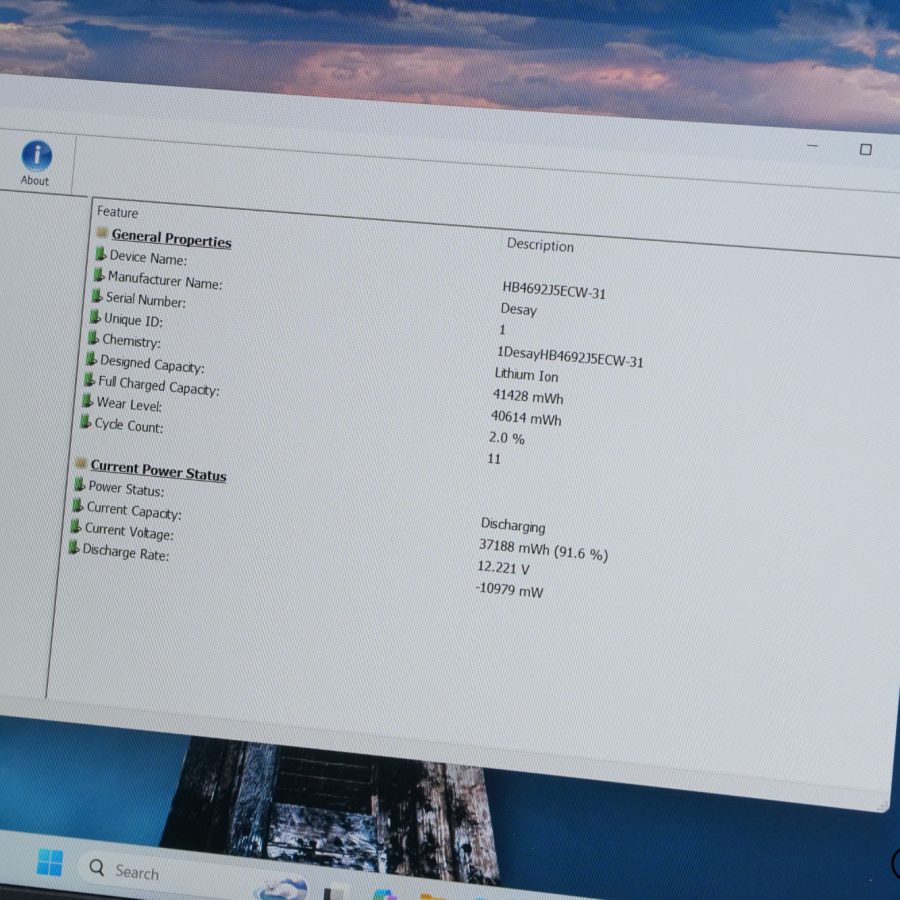Screen dimensions: 900x900
Task: Select device name value HB4692J5ECW-31
Action: (x=554, y=290)
